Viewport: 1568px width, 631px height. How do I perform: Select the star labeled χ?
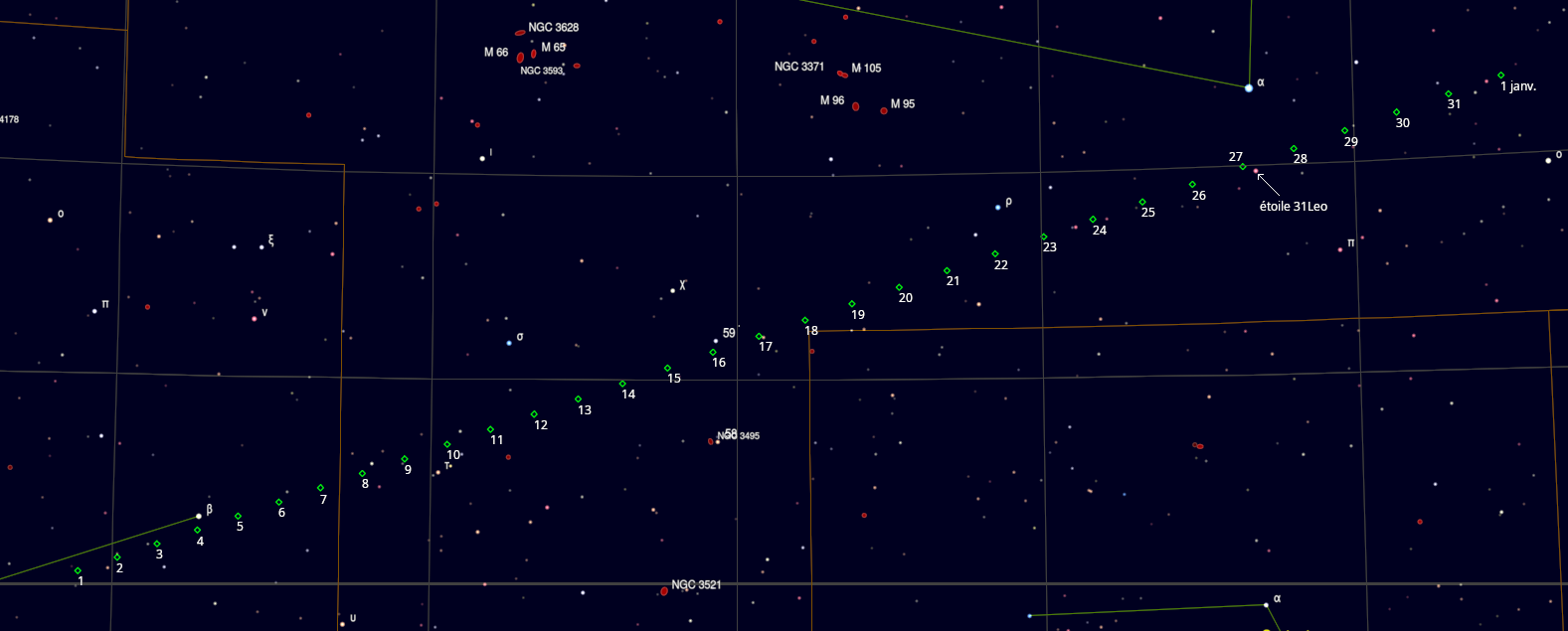coord(673,290)
